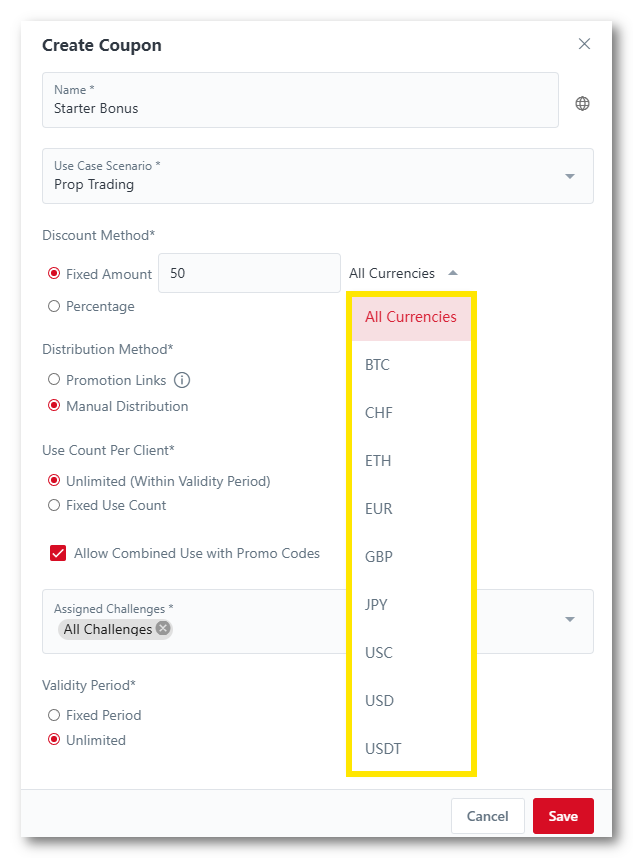Click the globe translation icon beside Name
This screenshot has width=633, height=858.
[582, 104]
